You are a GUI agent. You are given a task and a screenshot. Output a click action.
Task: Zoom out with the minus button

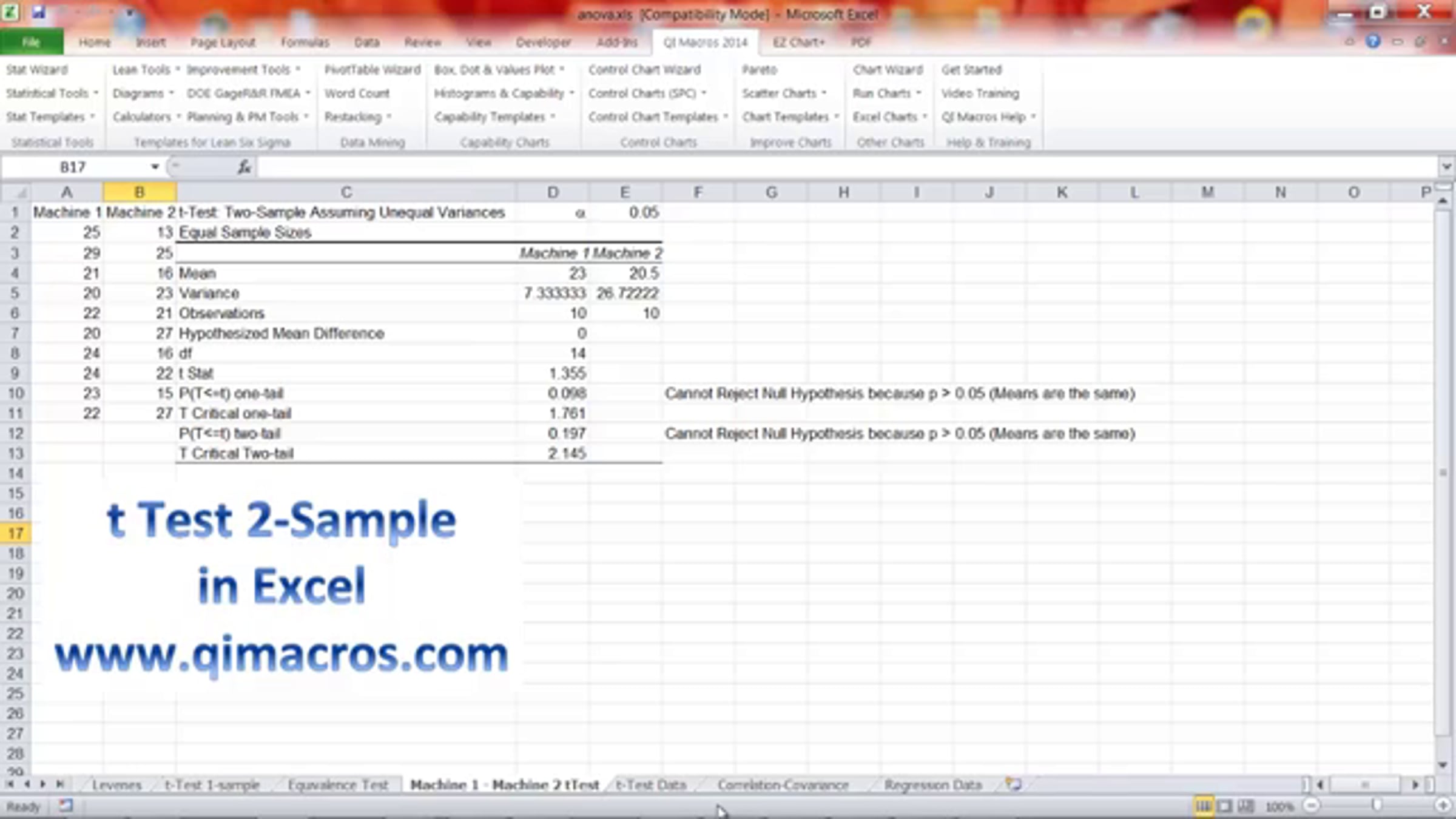pyautogui.click(x=1311, y=806)
